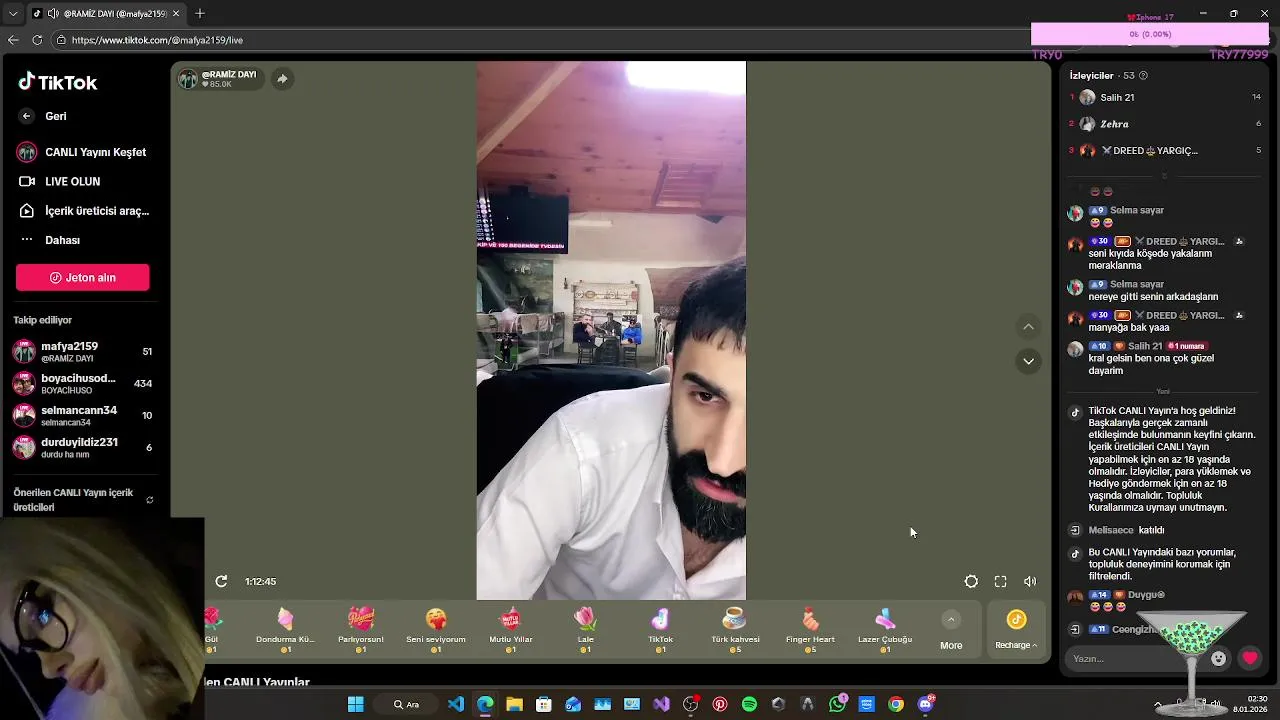Open the streamer's @RAMİZ DAYI profile badge
Image resolution: width=1280 pixels, height=720 pixels.
coord(218,79)
